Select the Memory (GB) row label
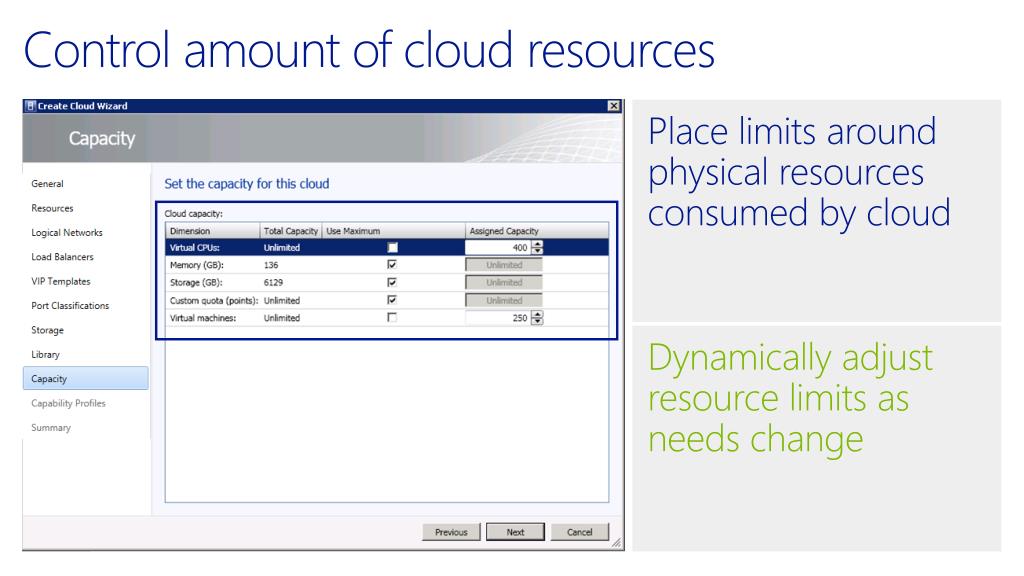 [197, 265]
